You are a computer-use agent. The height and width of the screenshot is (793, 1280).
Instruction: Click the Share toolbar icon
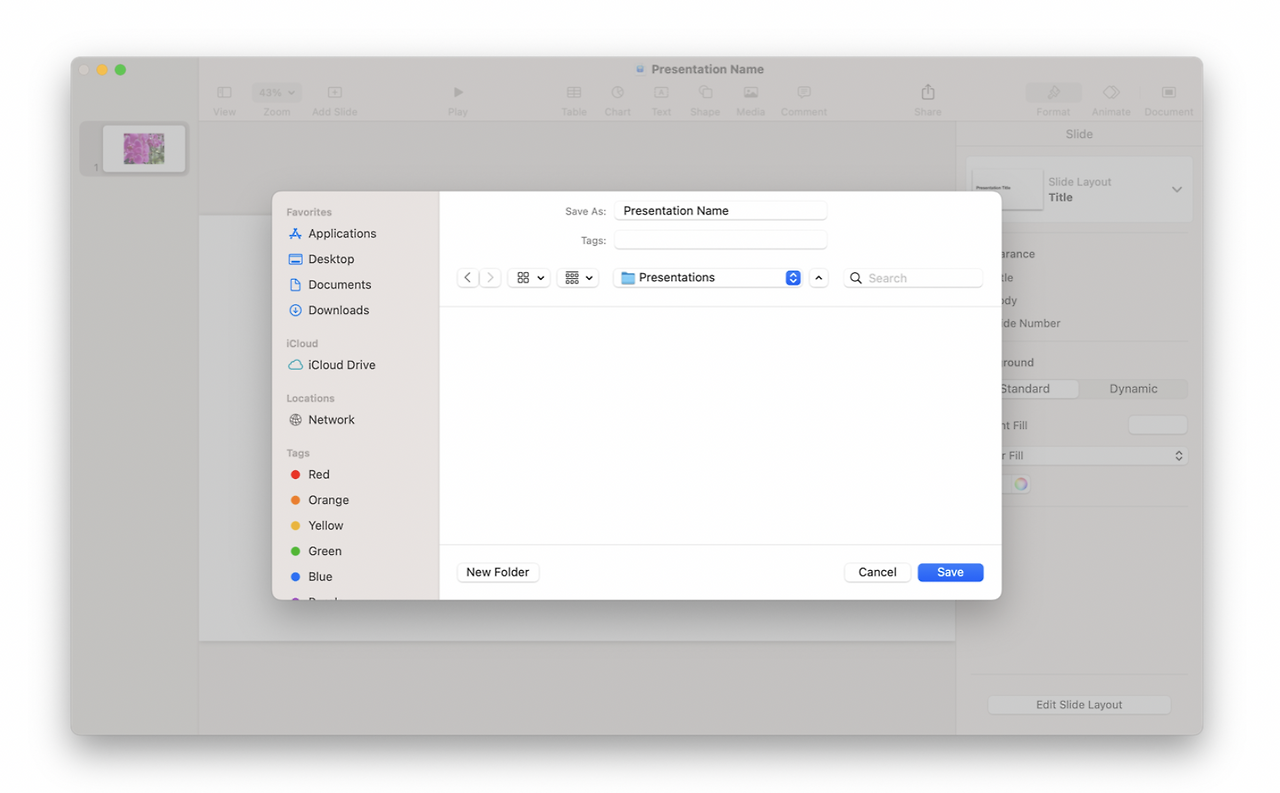point(928,92)
